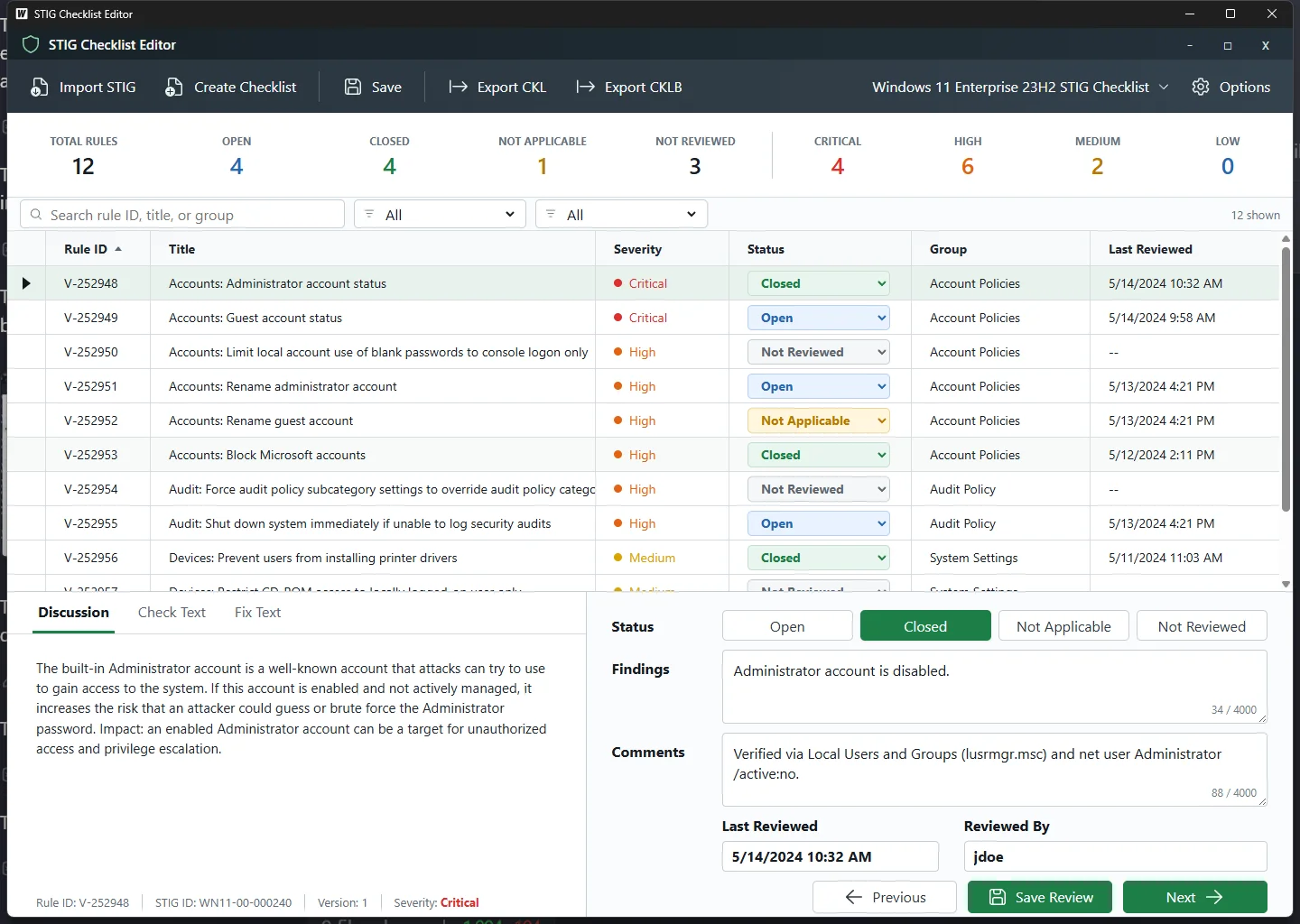Expand the status dropdown for V-252956
This screenshot has height=924, width=1300.
pyautogui.click(x=819, y=558)
